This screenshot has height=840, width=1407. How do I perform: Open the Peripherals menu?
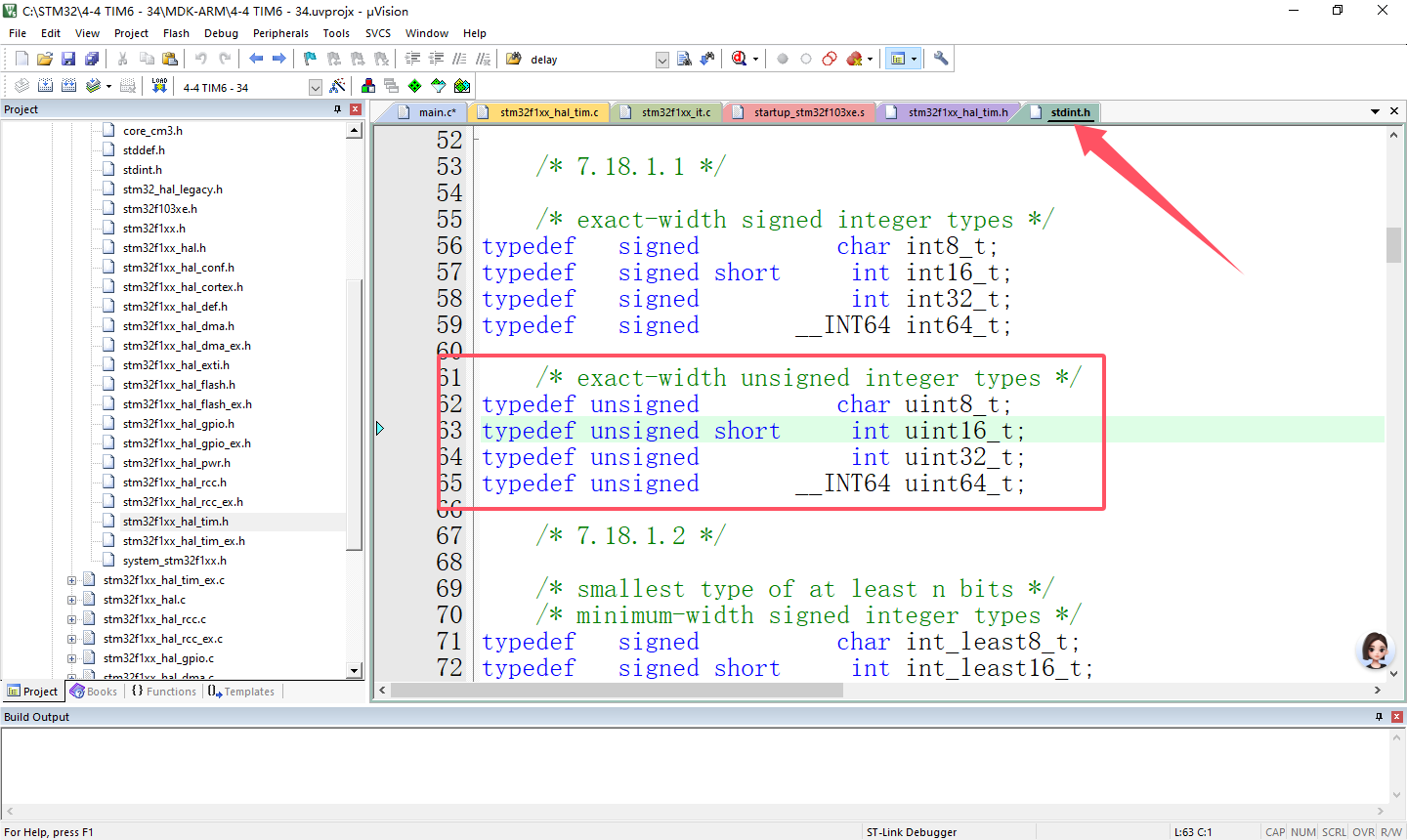click(x=280, y=33)
